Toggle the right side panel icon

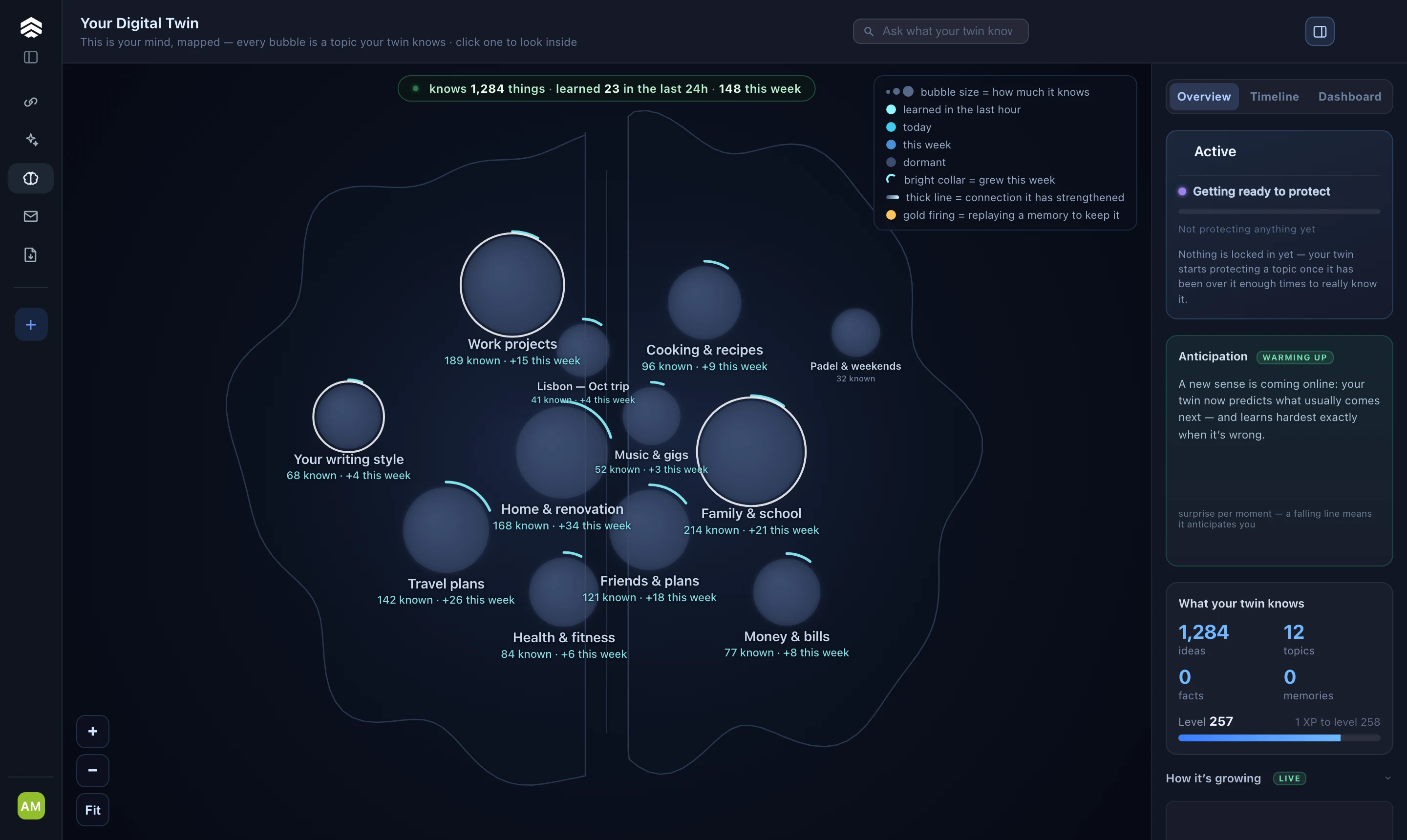[1319, 31]
